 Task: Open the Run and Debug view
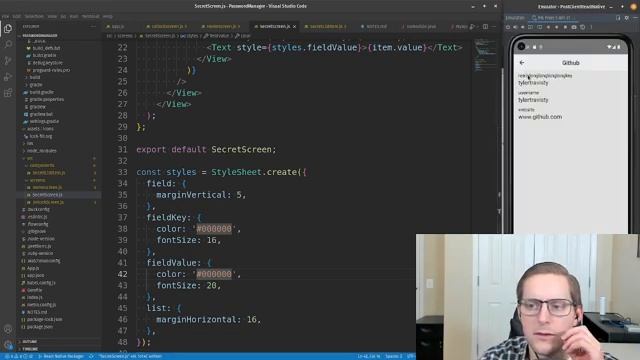pyautogui.click(x=8, y=77)
